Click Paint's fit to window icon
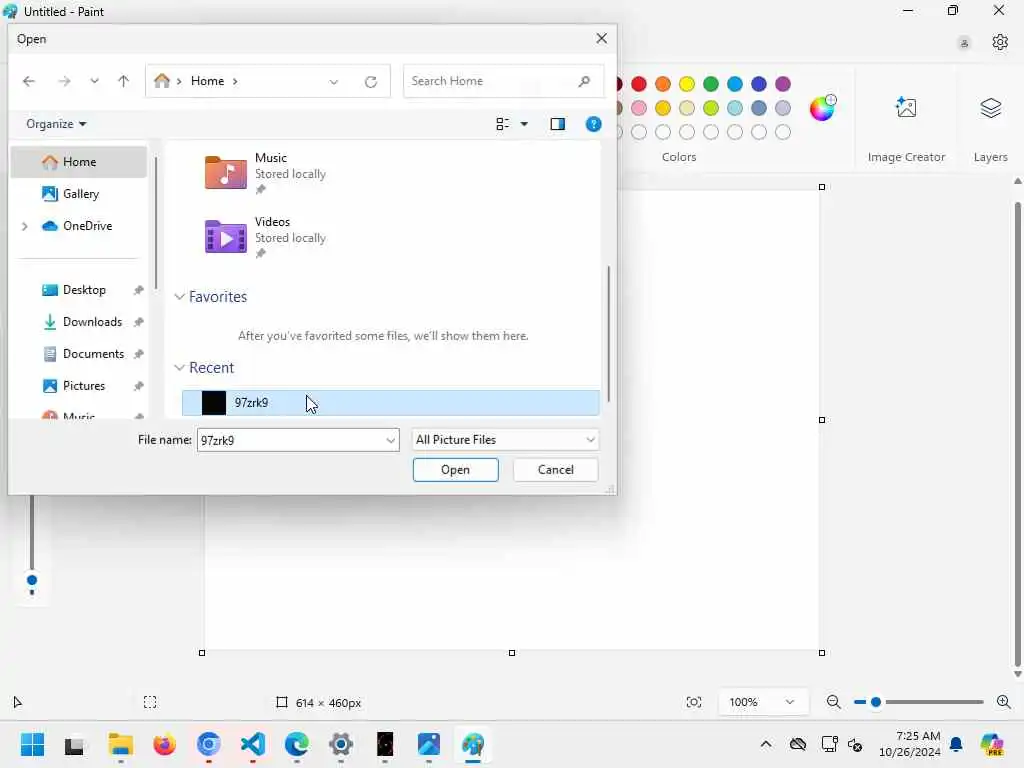 tap(694, 702)
